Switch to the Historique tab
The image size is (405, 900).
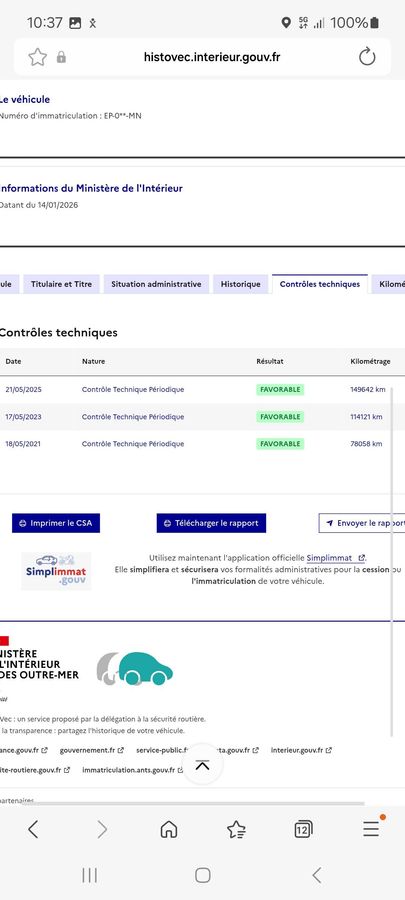(240, 284)
